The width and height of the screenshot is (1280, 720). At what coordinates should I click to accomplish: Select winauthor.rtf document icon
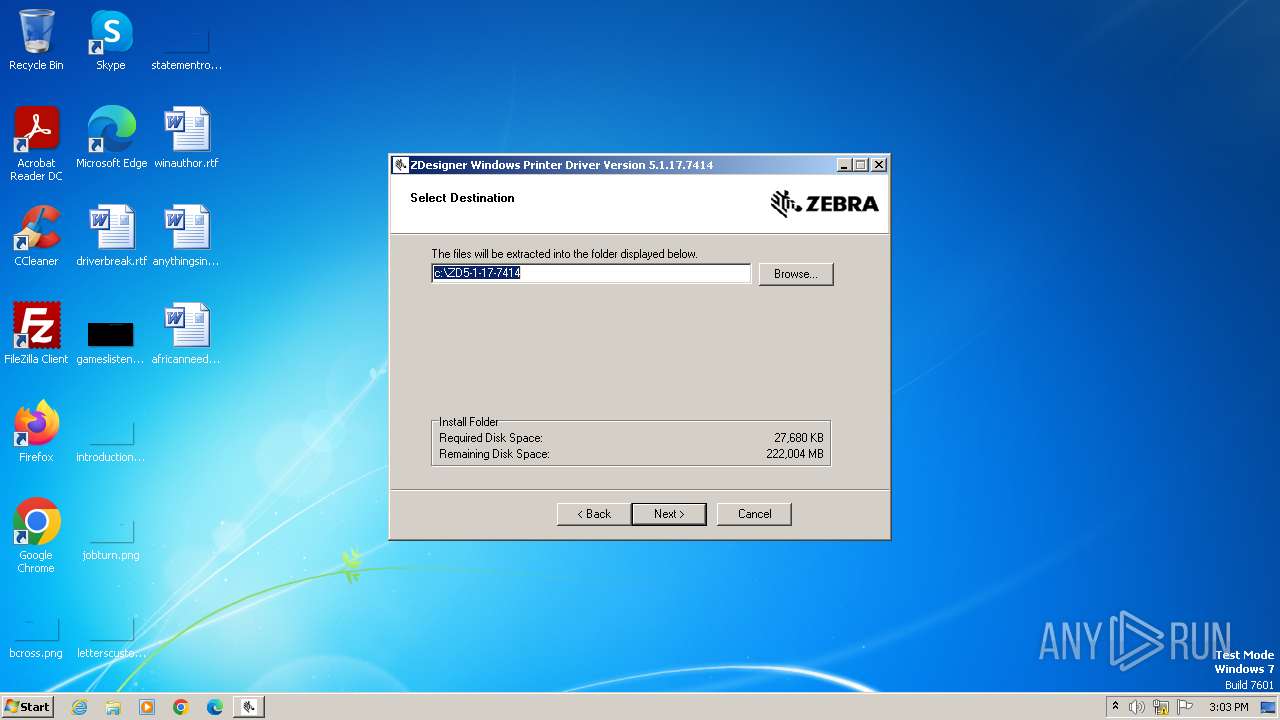[x=186, y=138]
